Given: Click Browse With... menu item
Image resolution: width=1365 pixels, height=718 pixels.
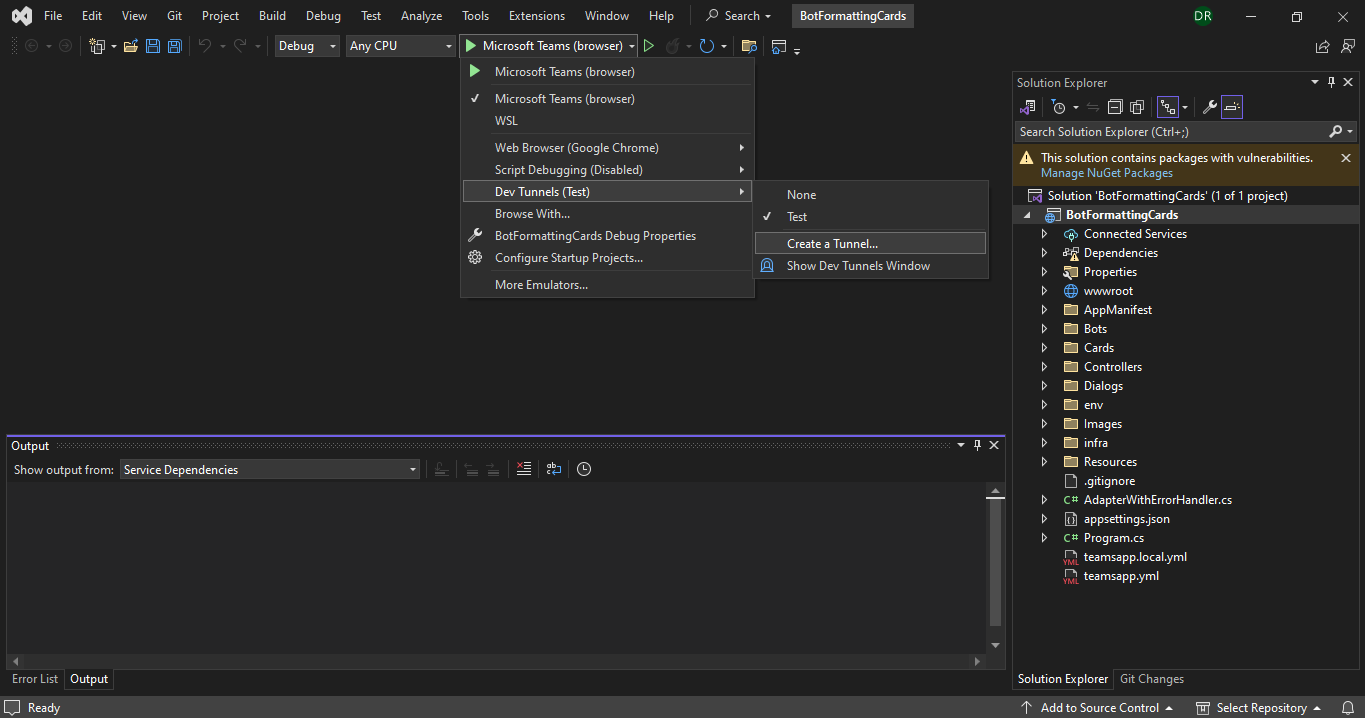Looking at the screenshot, I should pyautogui.click(x=607, y=214).
